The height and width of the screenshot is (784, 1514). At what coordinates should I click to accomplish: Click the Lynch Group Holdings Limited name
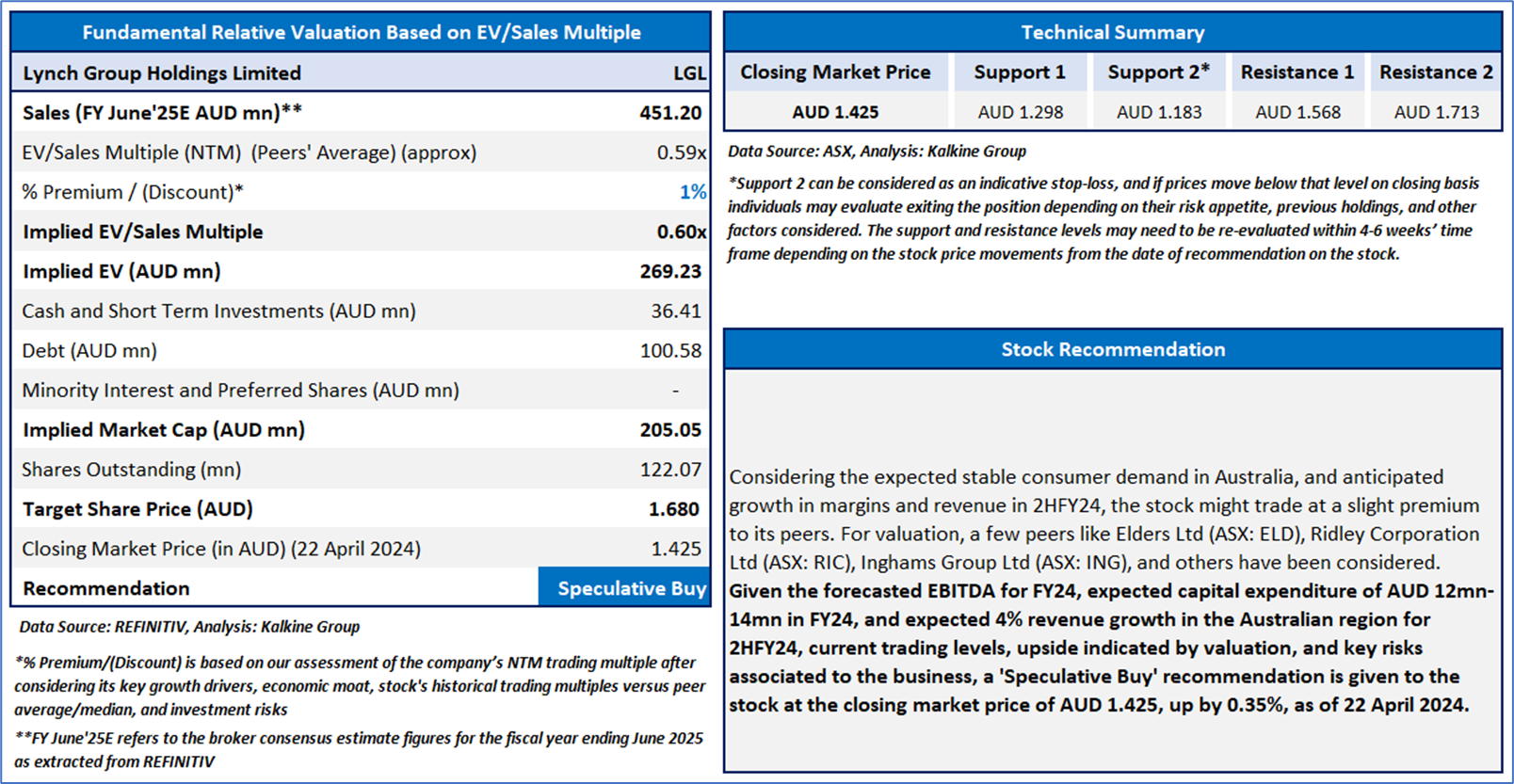pyautogui.click(x=162, y=73)
